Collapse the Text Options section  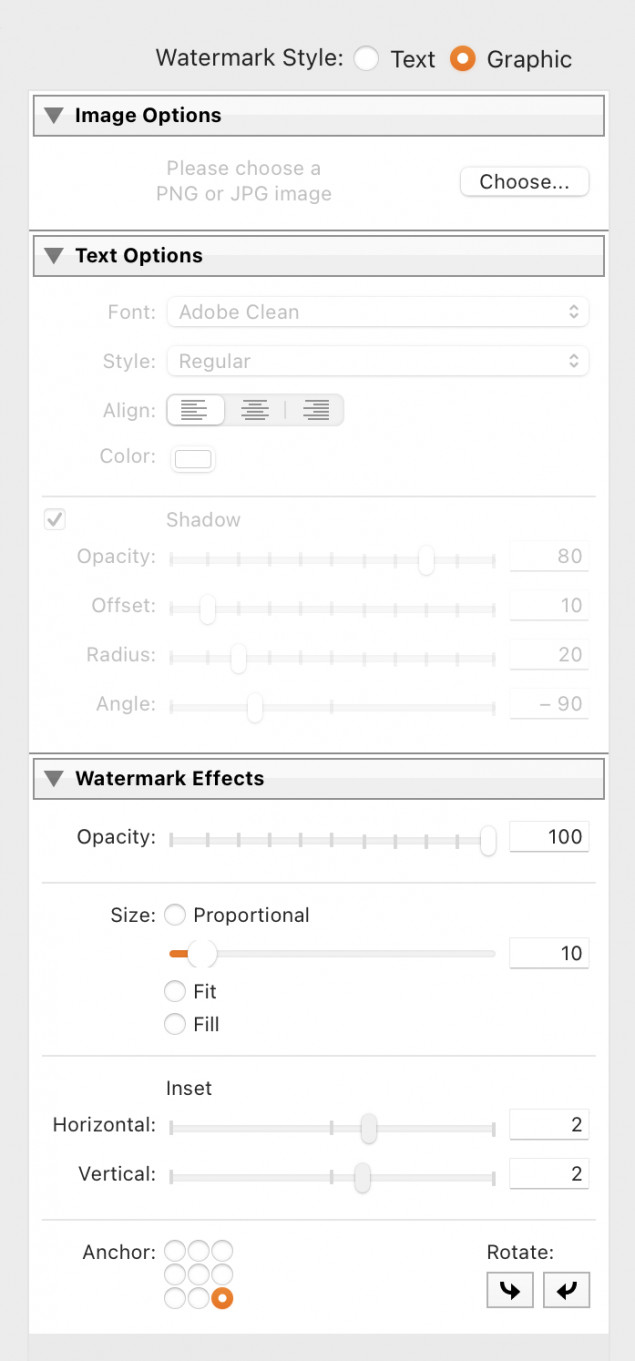coord(54,256)
